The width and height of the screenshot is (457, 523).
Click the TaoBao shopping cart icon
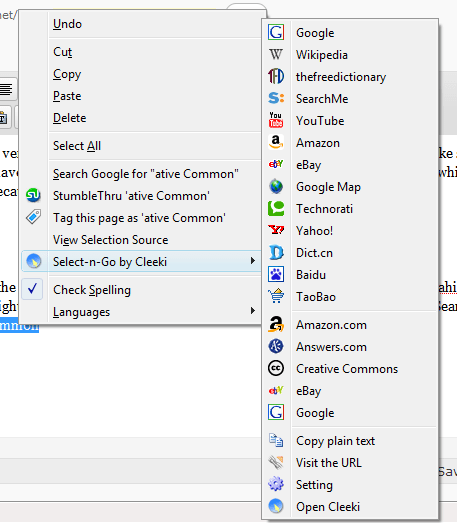[276, 296]
